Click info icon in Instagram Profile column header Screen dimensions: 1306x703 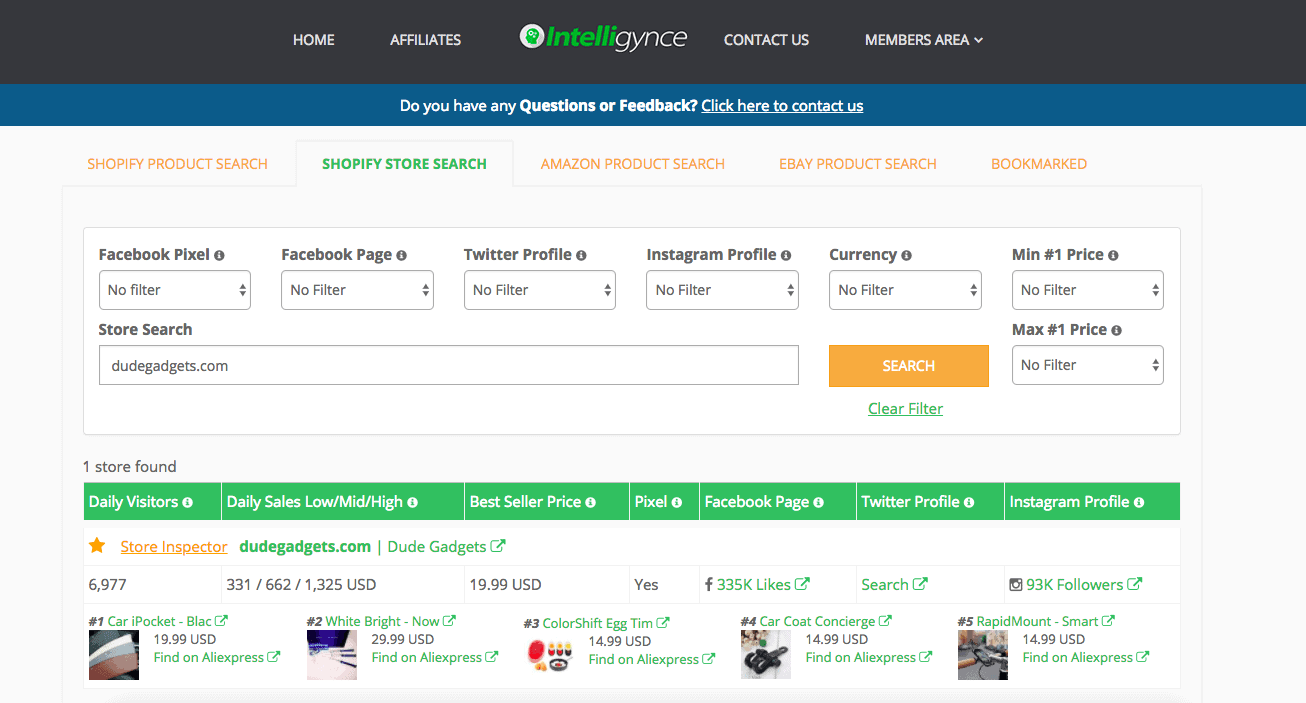point(1139,502)
